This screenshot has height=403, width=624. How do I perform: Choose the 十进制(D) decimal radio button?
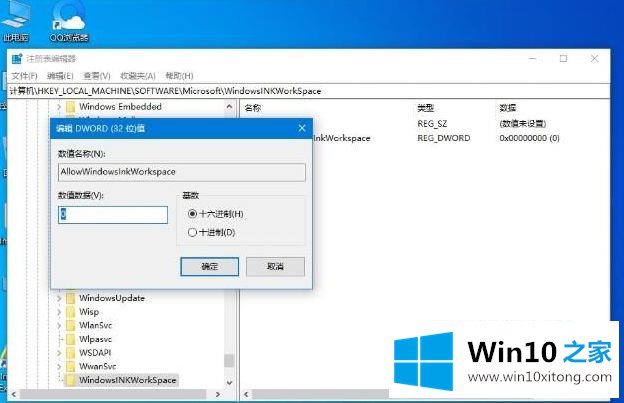(192, 232)
